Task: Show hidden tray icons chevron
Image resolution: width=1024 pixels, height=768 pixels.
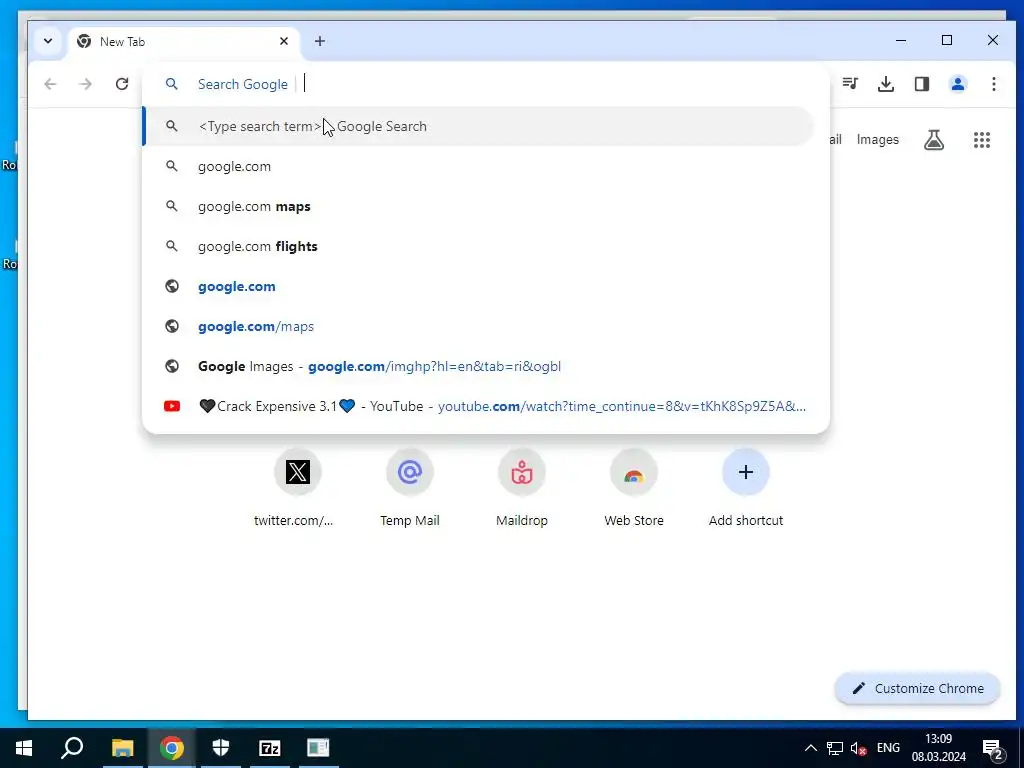Action: coord(810,748)
